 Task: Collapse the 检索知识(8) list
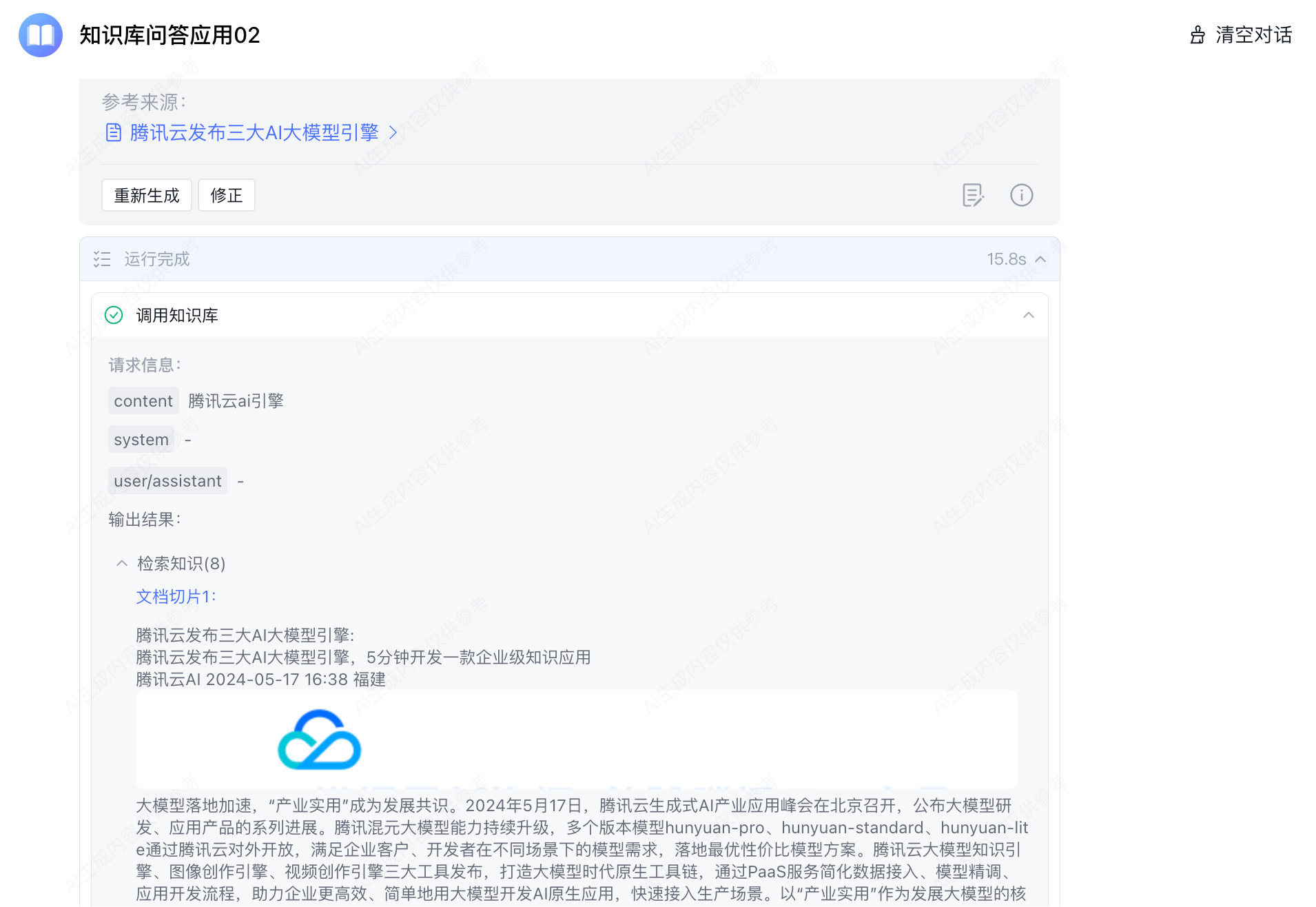pyautogui.click(x=122, y=563)
